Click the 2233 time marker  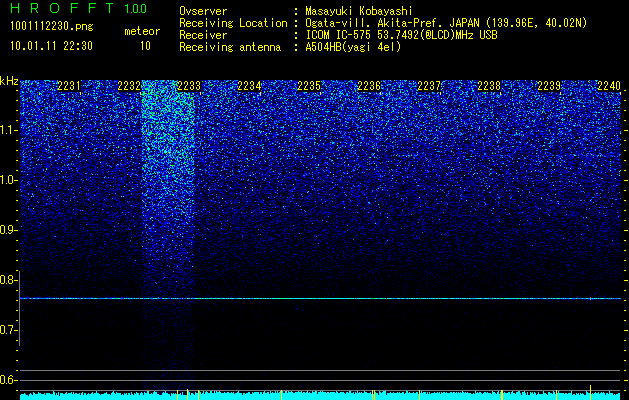(x=189, y=86)
